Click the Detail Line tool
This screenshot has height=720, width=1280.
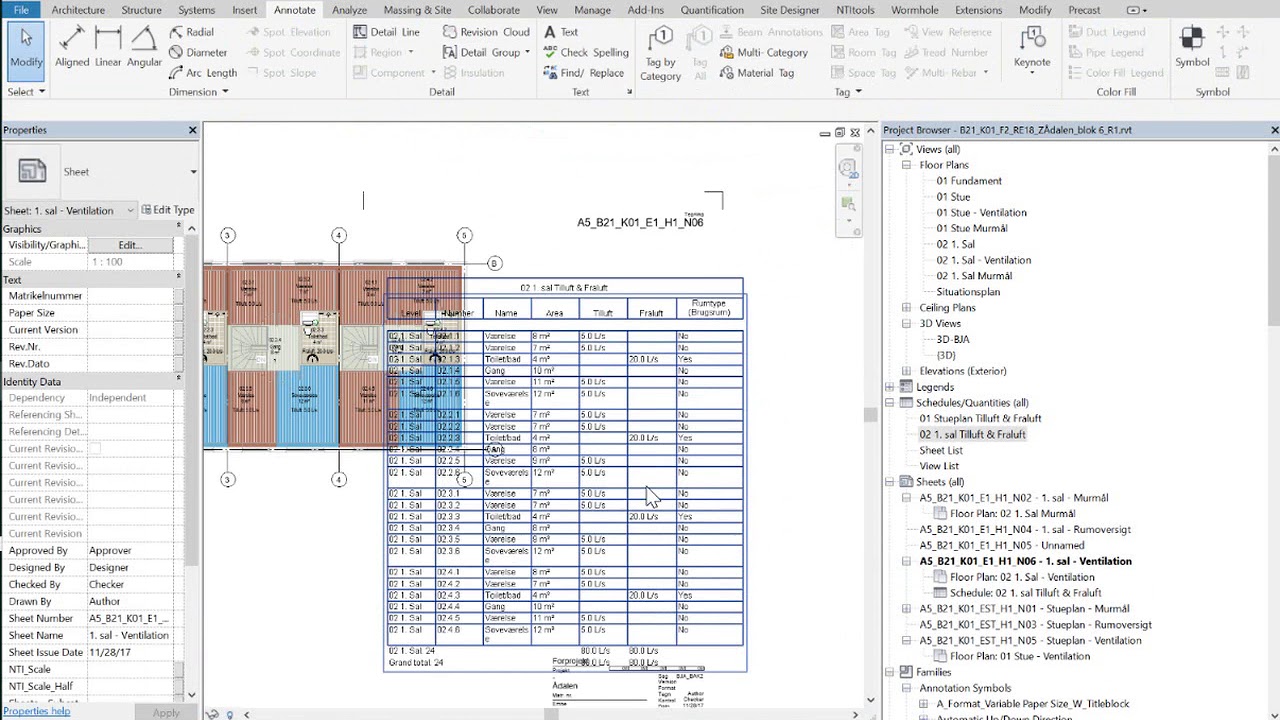pyautogui.click(x=387, y=32)
